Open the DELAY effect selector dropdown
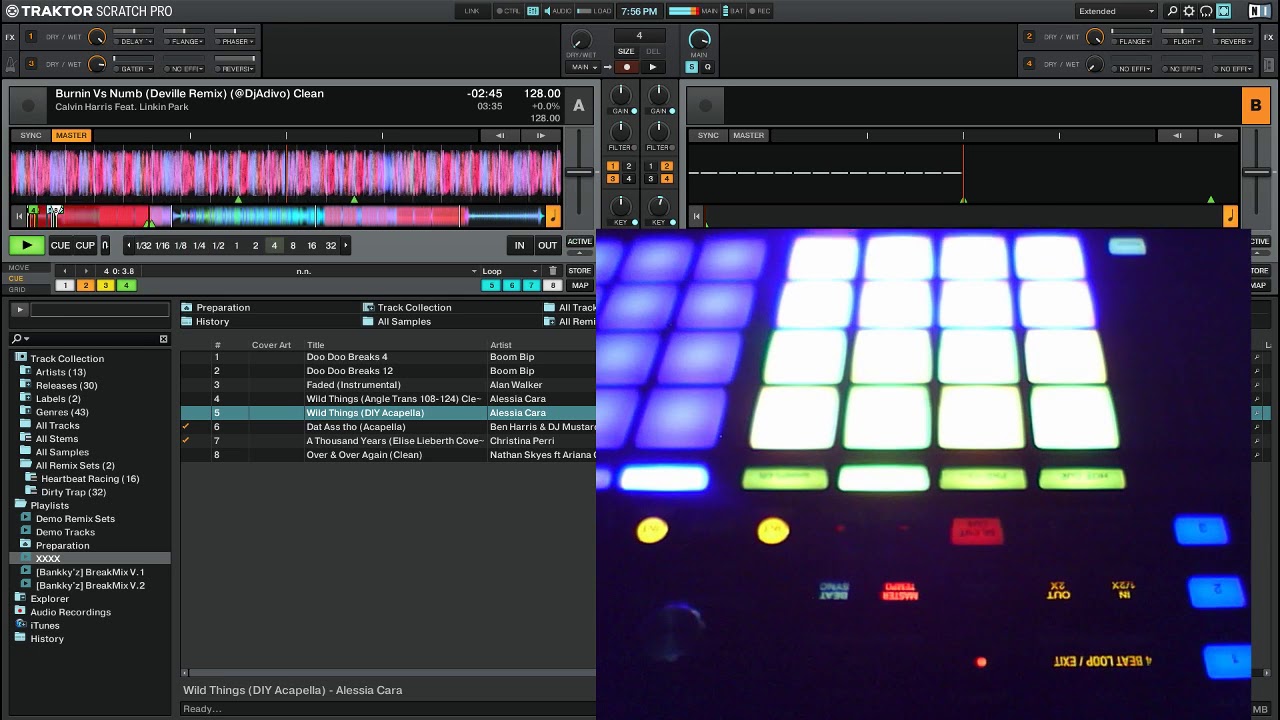This screenshot has width=1280, height=720. click(135, 42)
